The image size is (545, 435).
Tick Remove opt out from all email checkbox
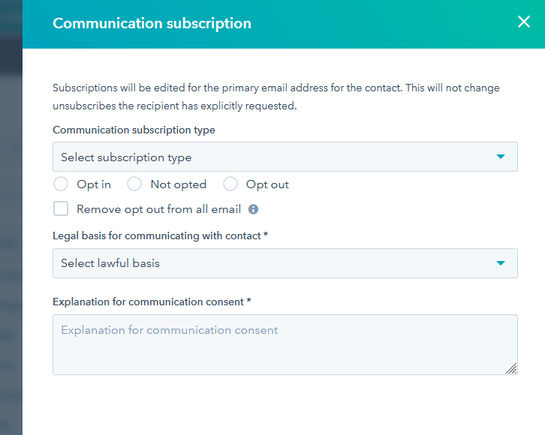point(61,209)
